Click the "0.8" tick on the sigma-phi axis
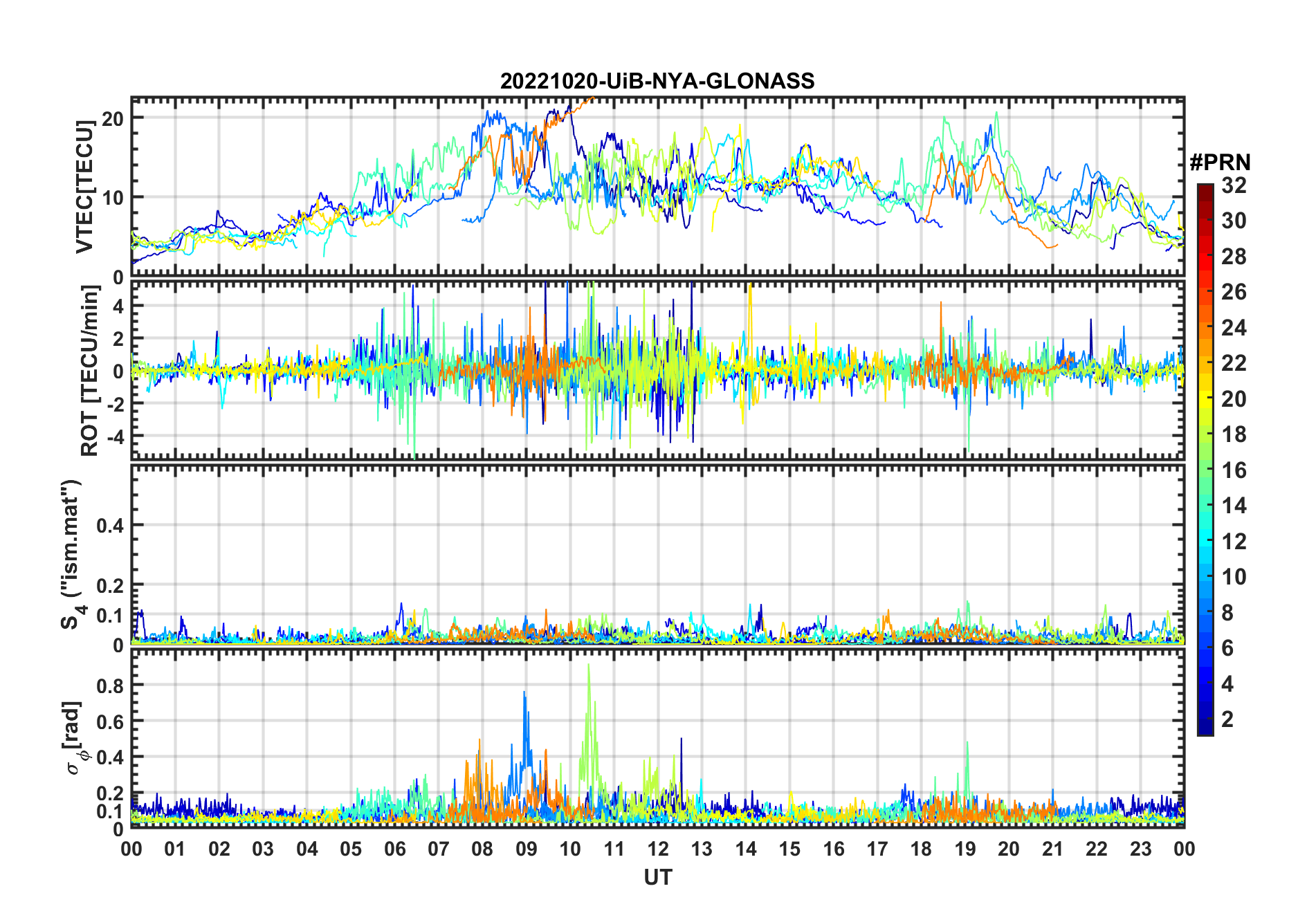The image size is (1316, 920). 110,686
